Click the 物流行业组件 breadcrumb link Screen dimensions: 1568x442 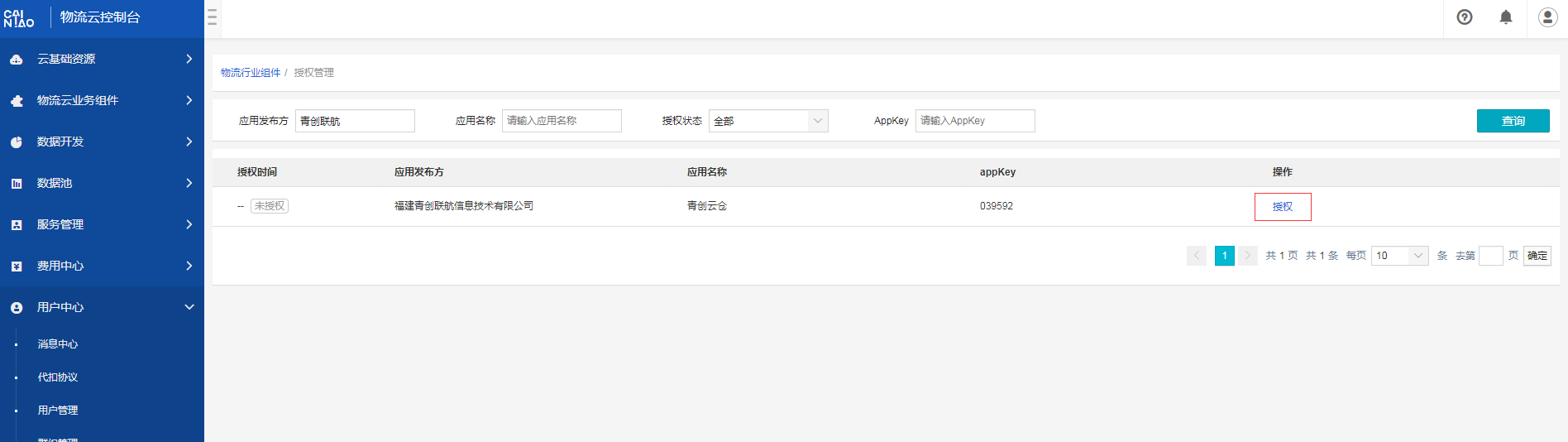[251, 73]
